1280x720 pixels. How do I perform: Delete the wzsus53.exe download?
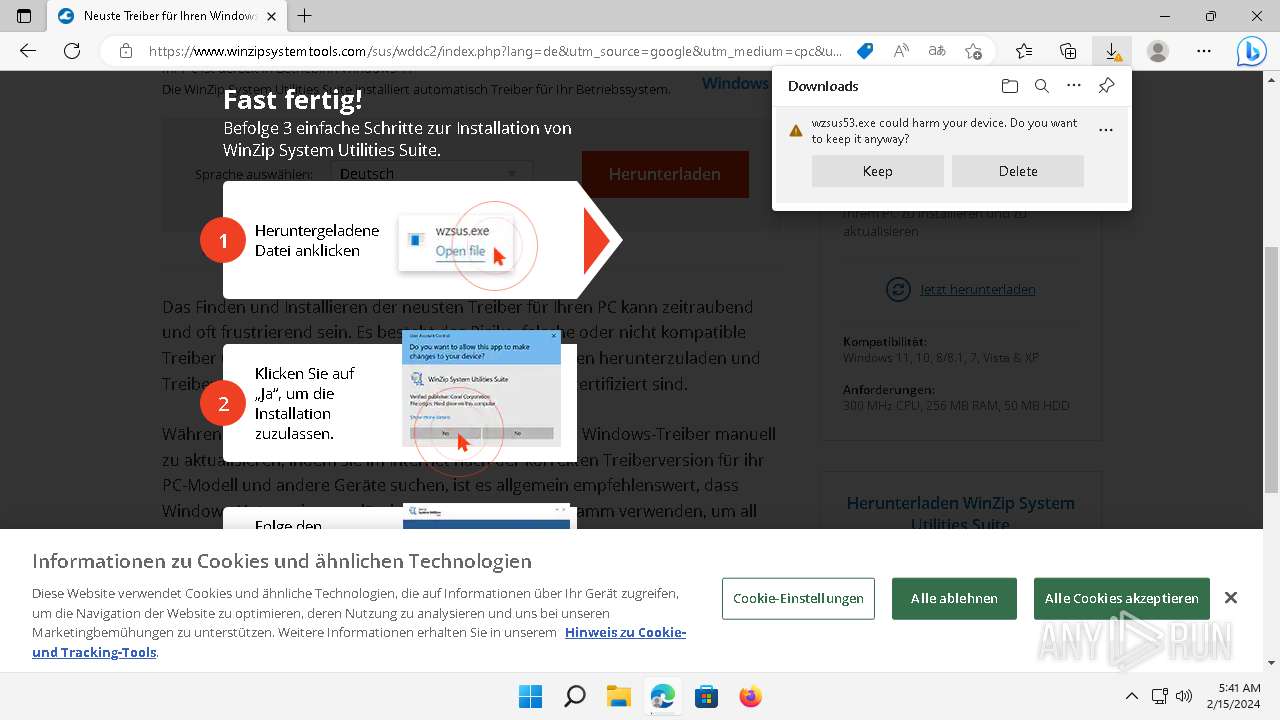pyautogui.click(x=1018, y=171)
